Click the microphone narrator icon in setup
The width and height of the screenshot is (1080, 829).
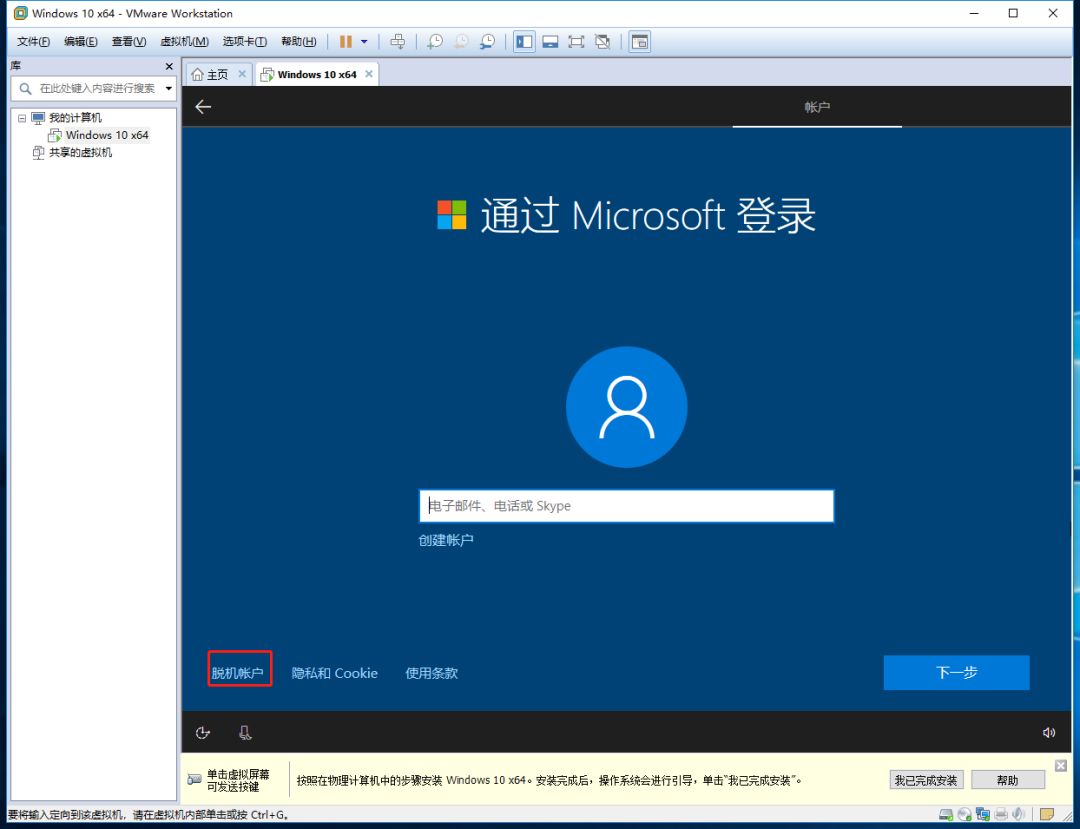click(245, 733)
